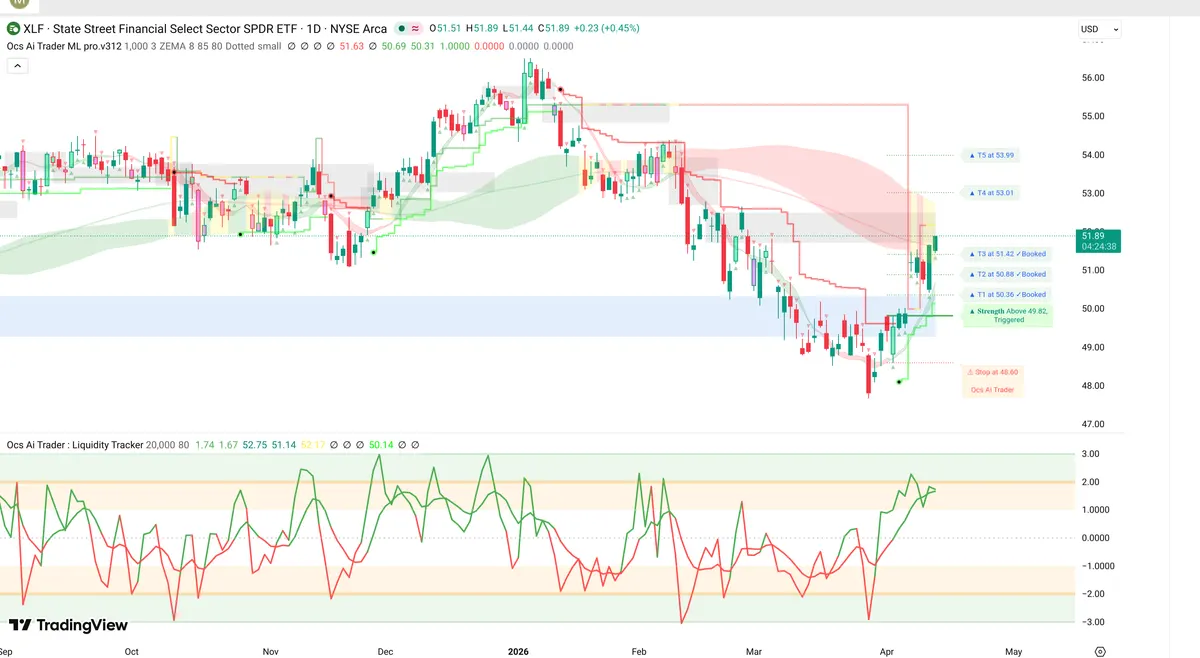Open the USD currency dropdown
Viewport: 1200px width, 658px height.
pos(1099,29)
